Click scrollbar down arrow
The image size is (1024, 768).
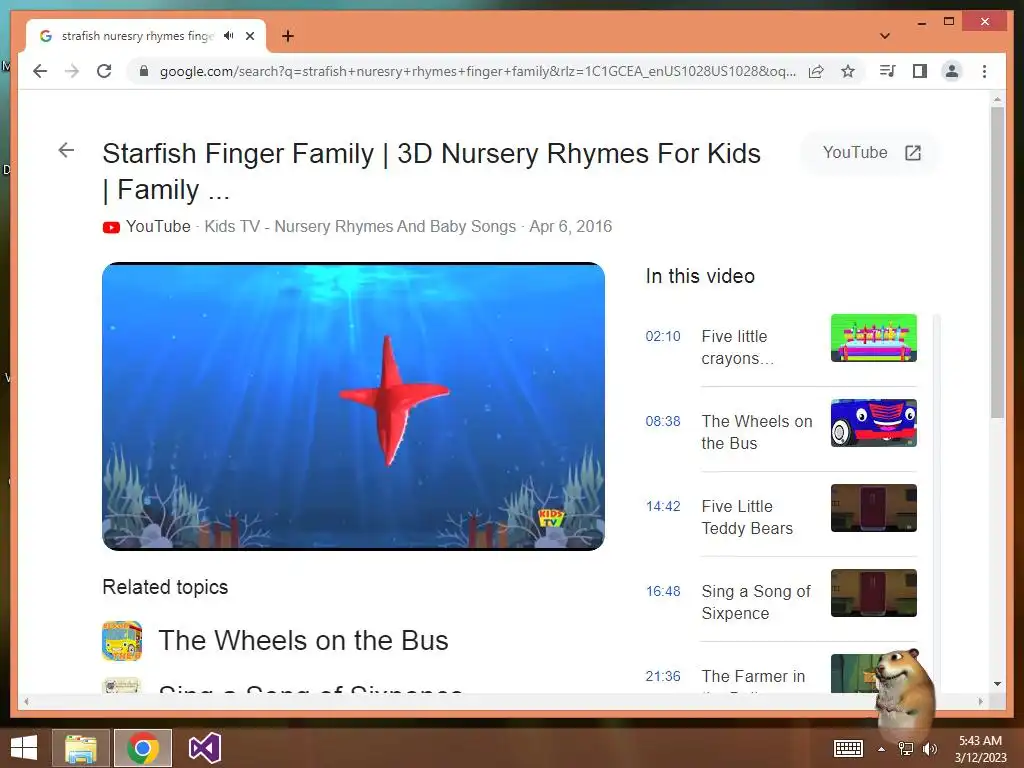coord(997,684)
